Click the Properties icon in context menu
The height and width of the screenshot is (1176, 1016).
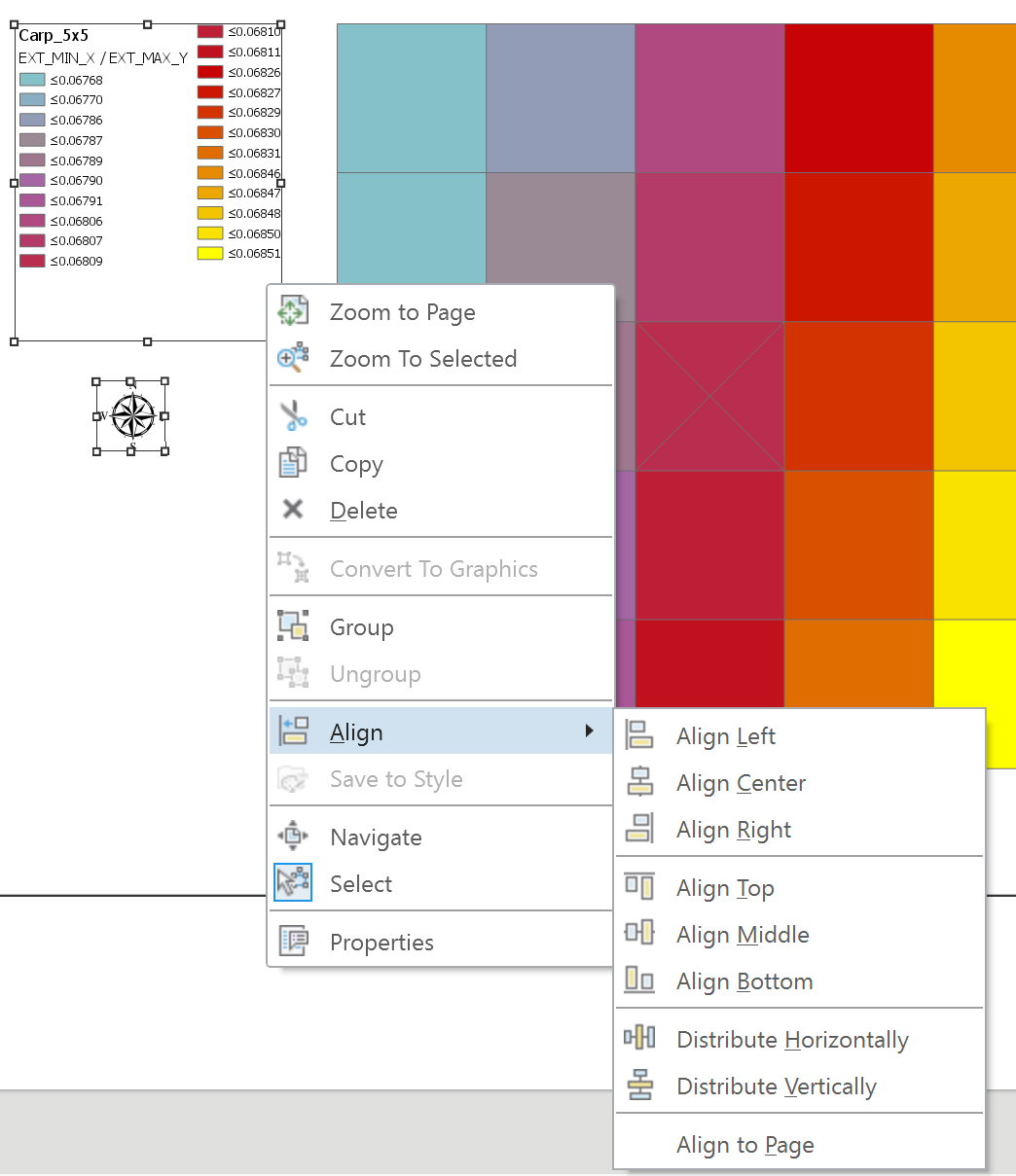pyautogui.click(x=292, y=942)
